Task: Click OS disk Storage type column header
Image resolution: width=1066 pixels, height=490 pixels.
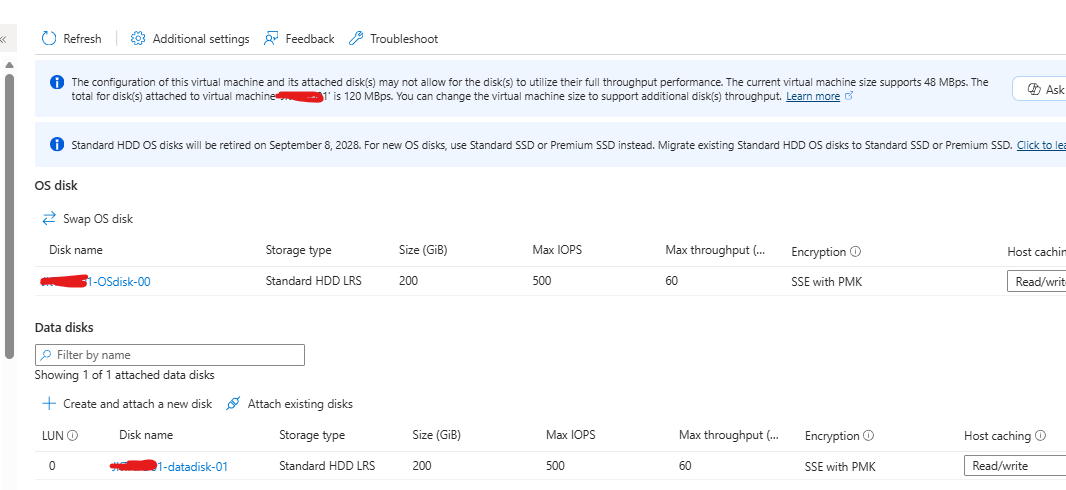Action: (x=298, y=250)
